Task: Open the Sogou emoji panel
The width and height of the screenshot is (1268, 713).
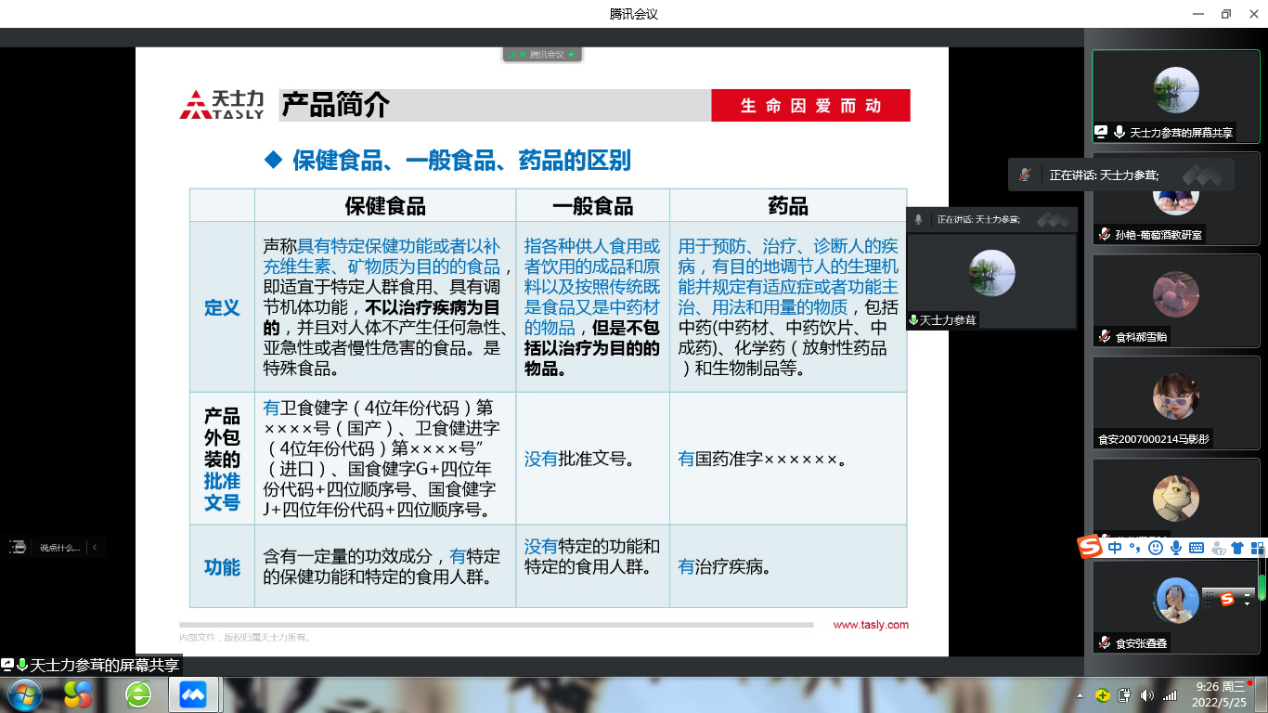Action: 1155,548
